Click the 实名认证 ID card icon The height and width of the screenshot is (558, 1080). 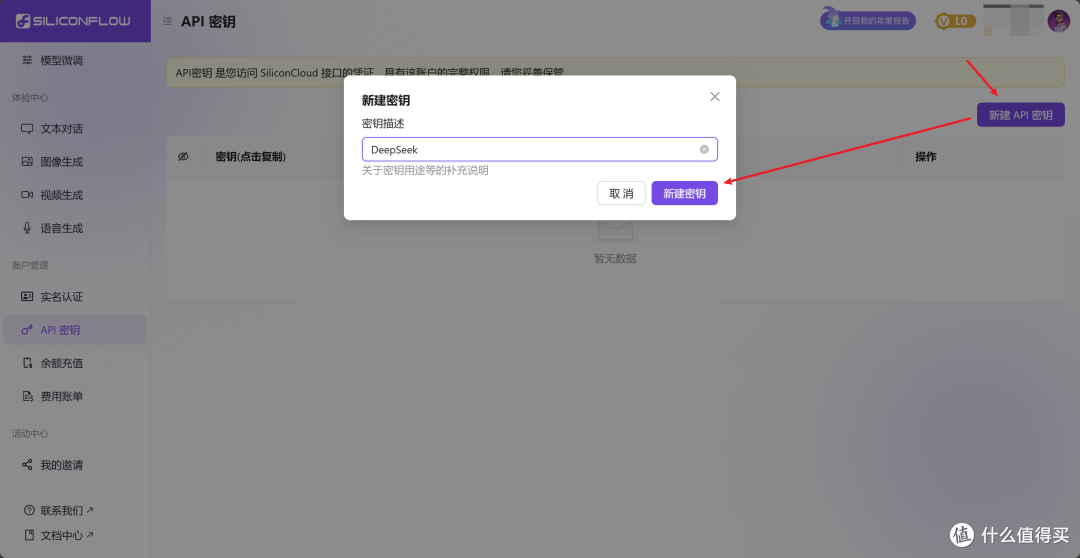click(28, 297)
